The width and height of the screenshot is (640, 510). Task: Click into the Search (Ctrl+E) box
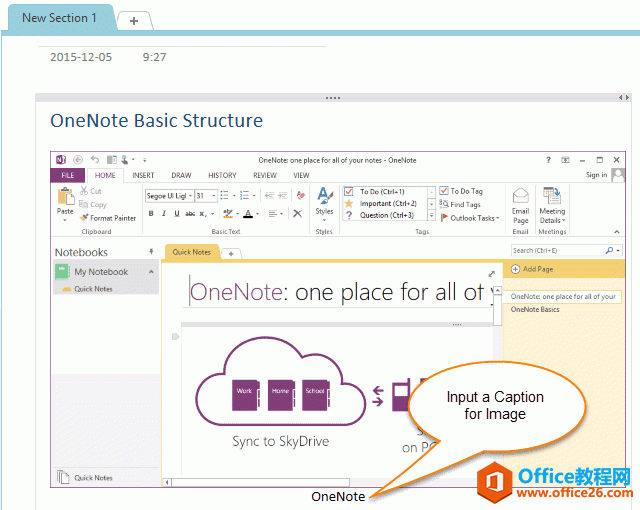556,251
